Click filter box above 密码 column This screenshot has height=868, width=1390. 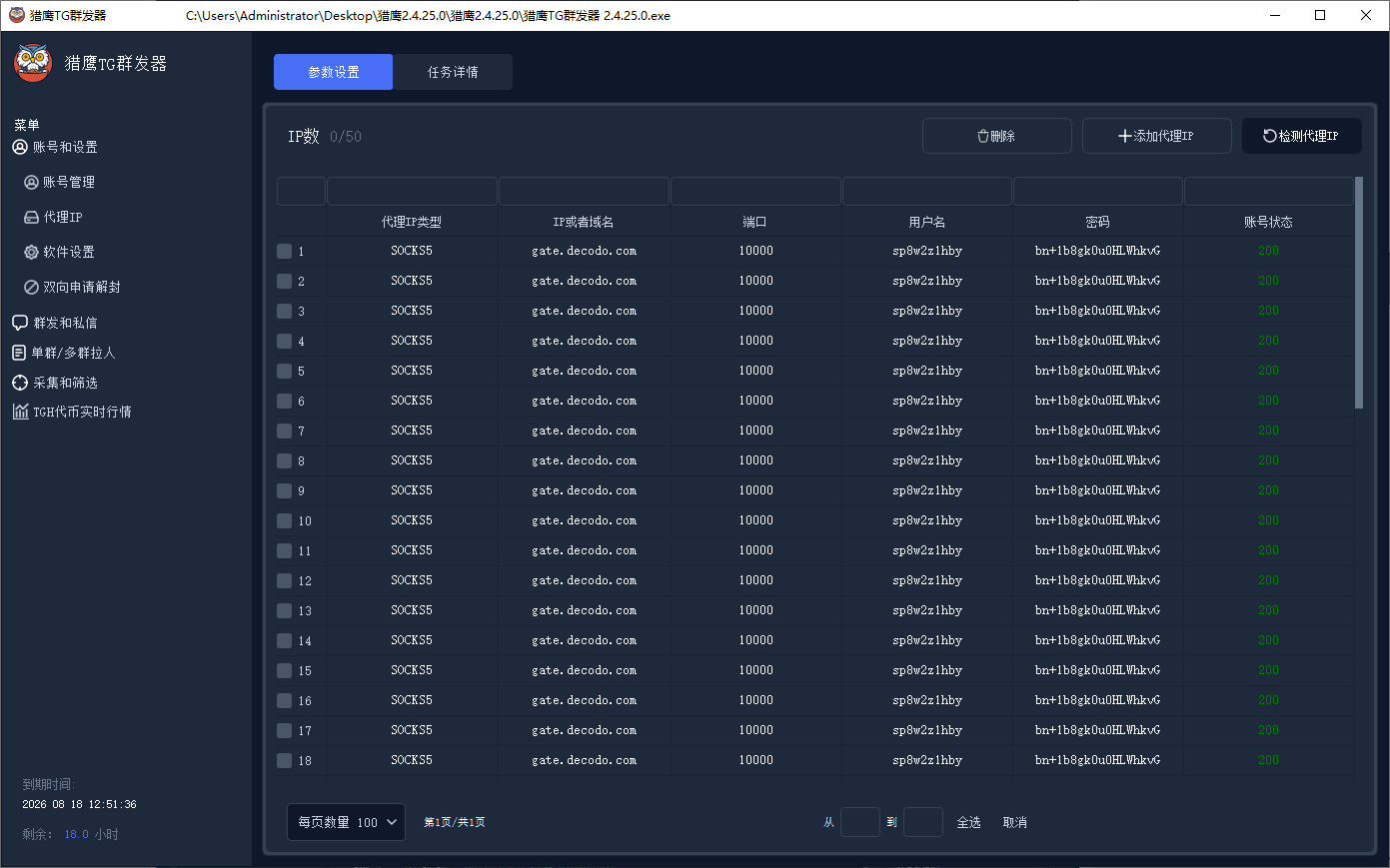[x=1098, y=191]
